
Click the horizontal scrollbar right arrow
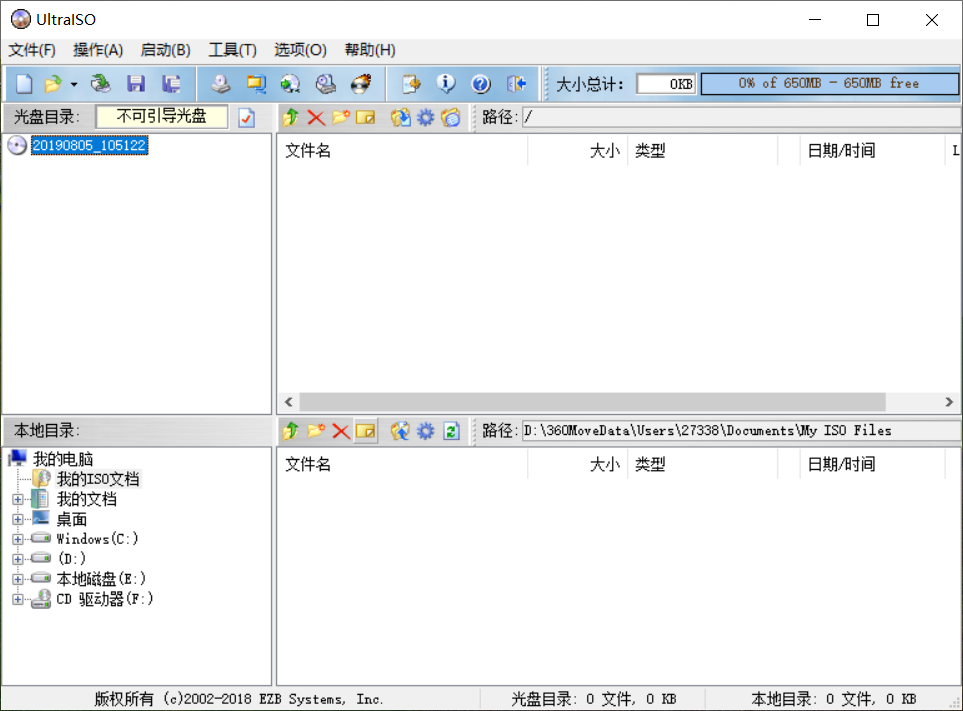[x=949, y=402]
